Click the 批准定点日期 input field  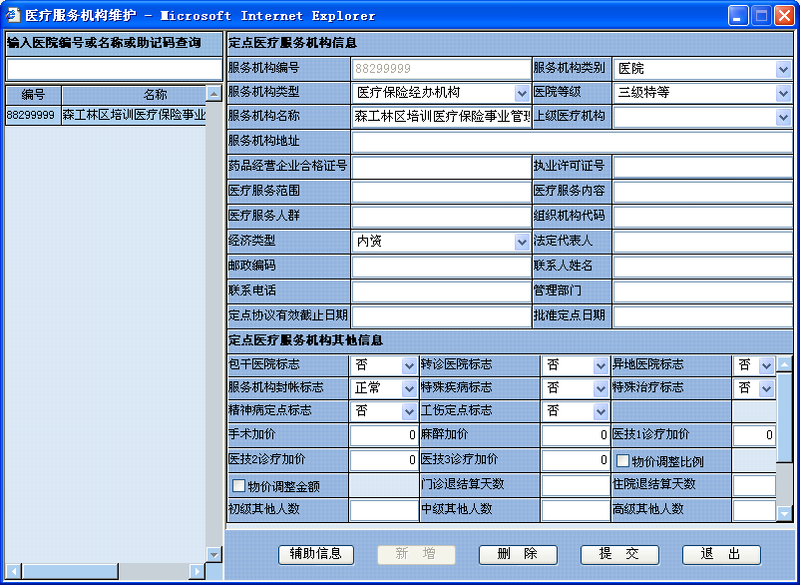tap(703, 317)
